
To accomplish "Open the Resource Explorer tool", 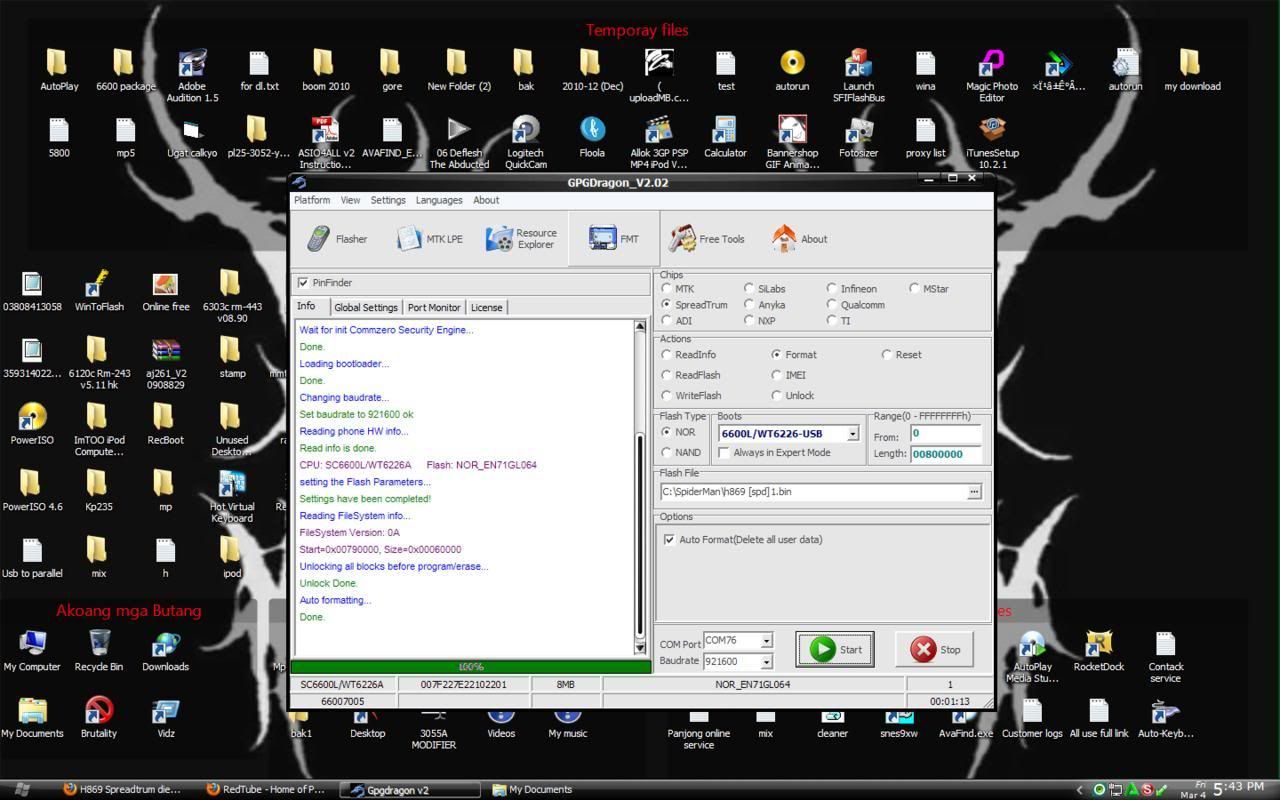I will click(x=521, y=239).
